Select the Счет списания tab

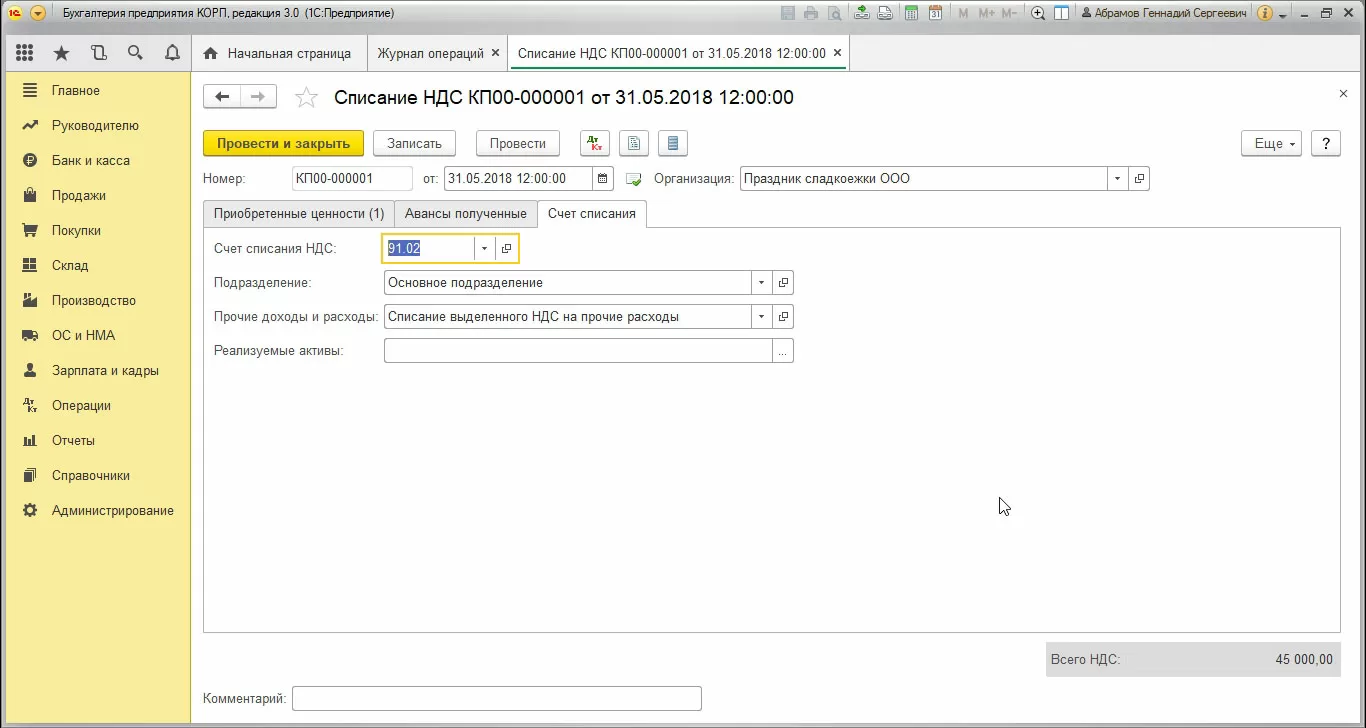[x=592, y=214]
